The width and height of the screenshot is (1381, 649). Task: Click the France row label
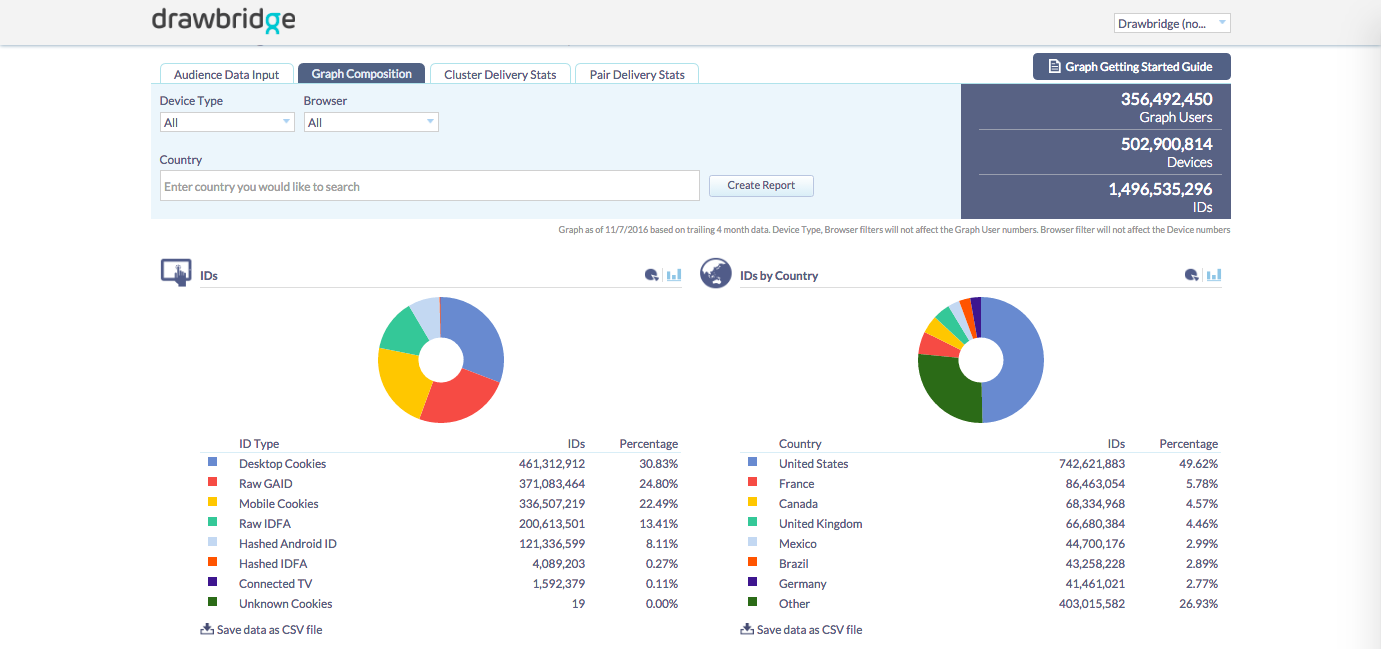[x=797, y=484]
